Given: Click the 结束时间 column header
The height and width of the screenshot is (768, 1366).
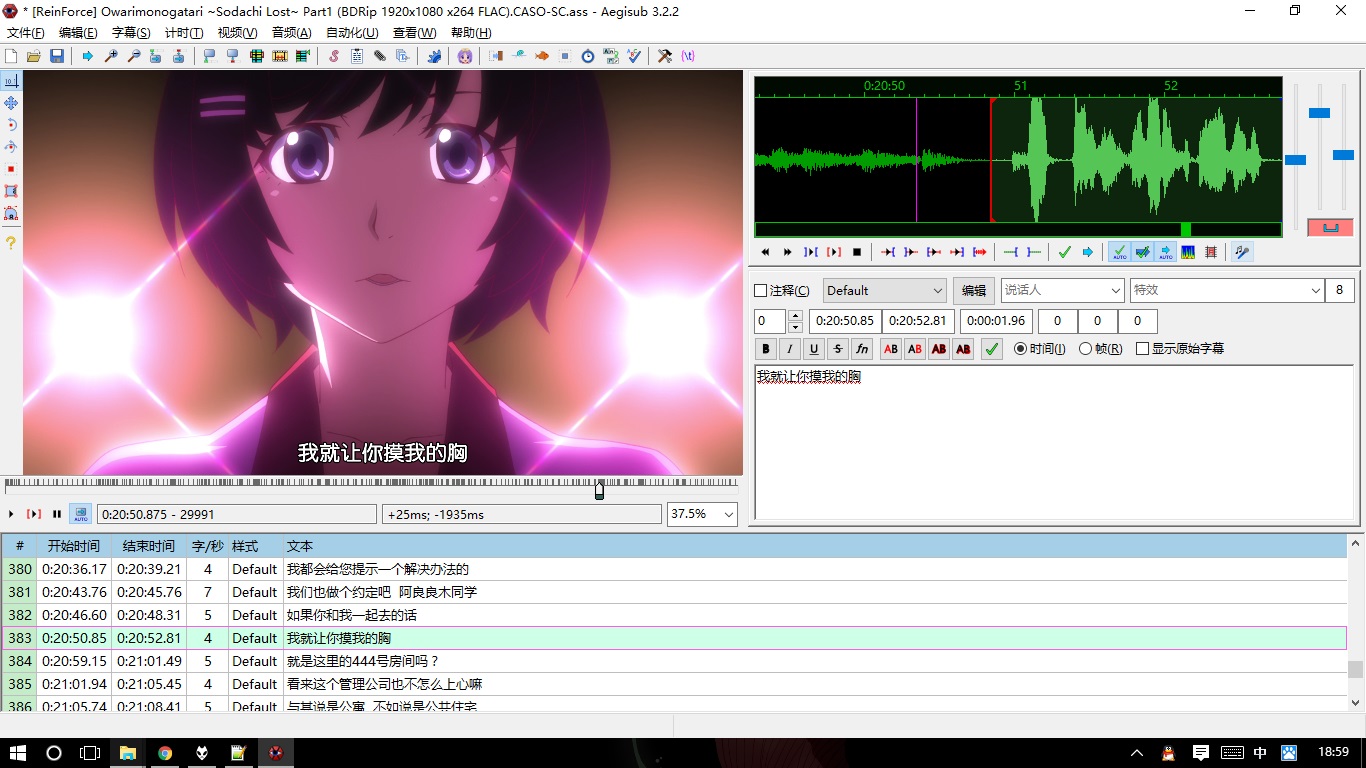Looking at the screenshot, I should pos(149,546).
